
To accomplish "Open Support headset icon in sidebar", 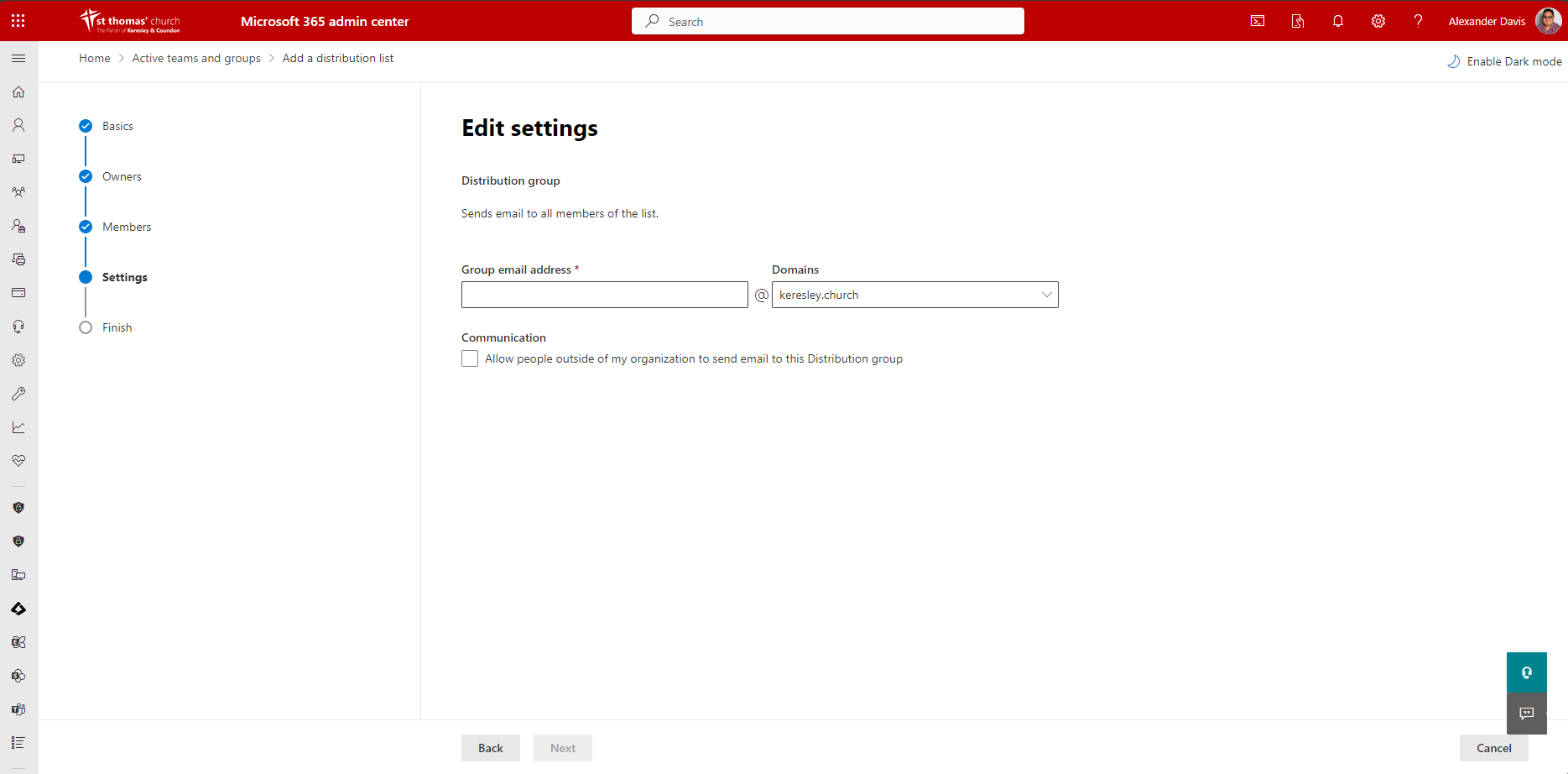I will (18, 327).
